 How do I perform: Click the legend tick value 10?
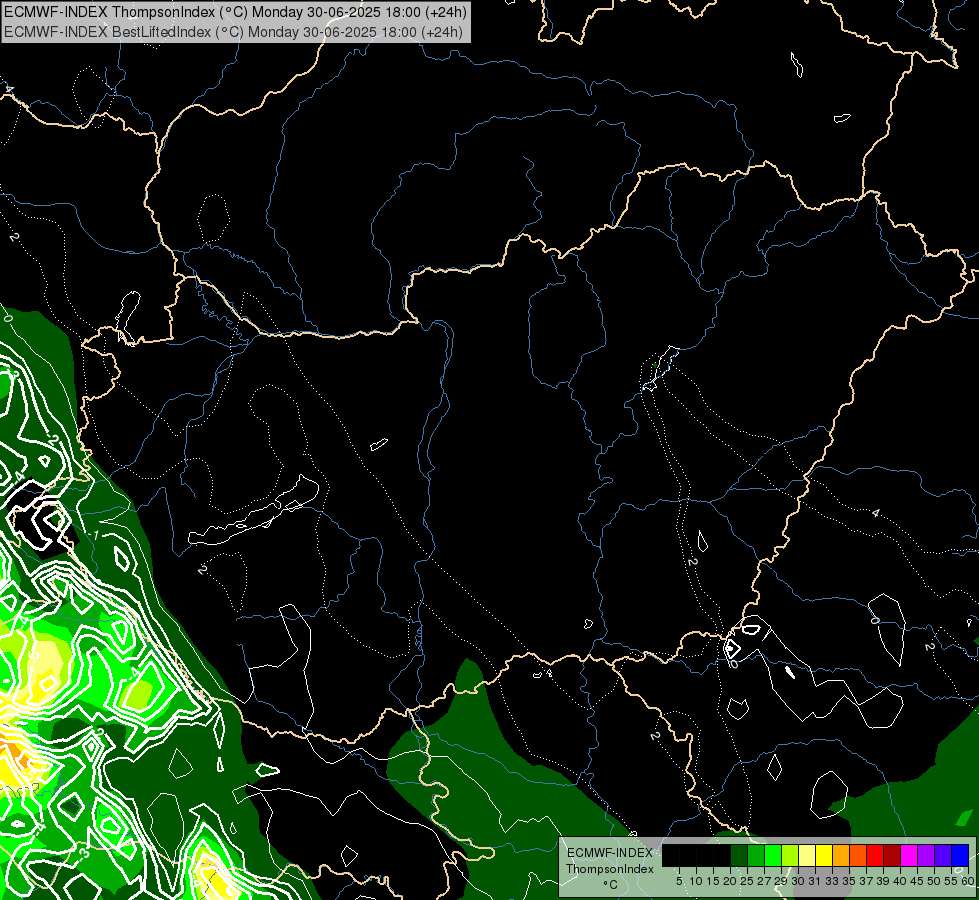(x=696, y=881)
